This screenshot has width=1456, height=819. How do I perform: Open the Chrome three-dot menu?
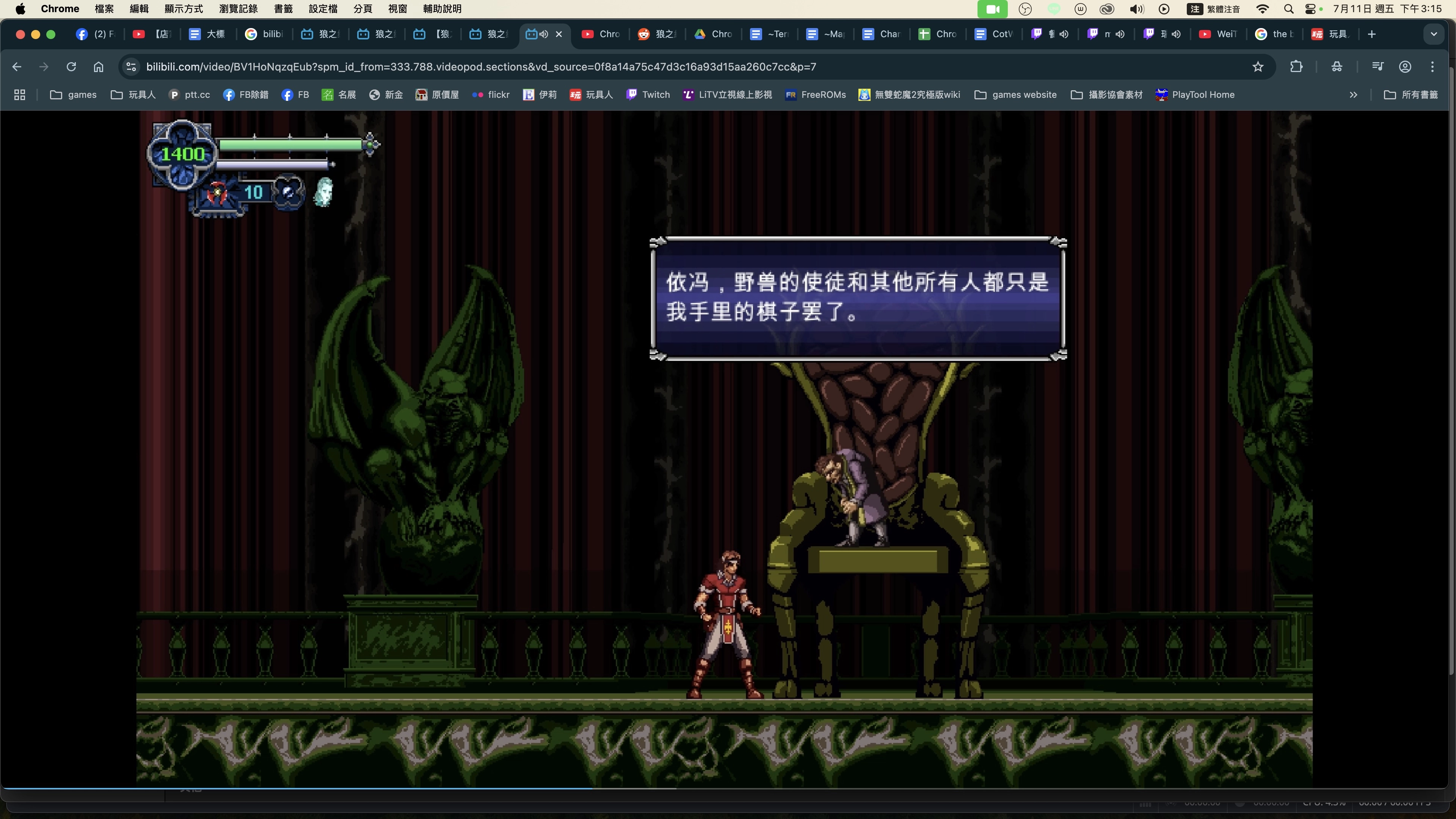click(1432, 67)
